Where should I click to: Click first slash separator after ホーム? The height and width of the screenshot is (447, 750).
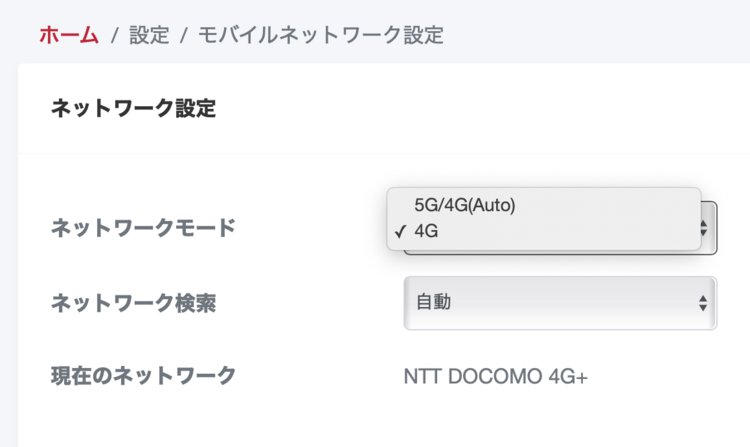click(x=115, y=35)
